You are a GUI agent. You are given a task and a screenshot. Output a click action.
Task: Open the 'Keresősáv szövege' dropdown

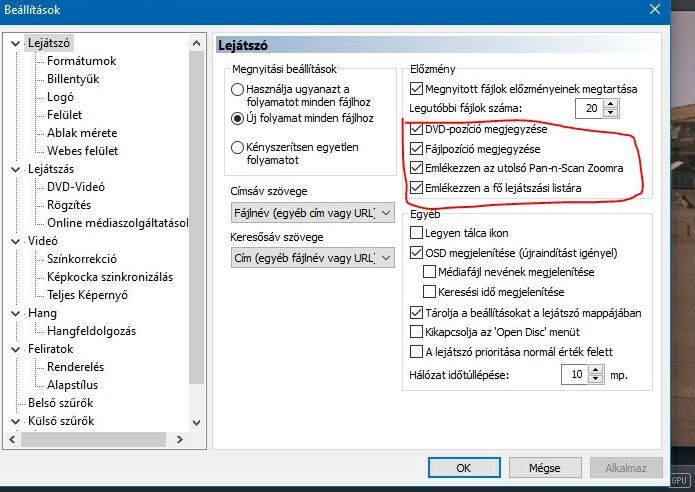tap(312, 258)
